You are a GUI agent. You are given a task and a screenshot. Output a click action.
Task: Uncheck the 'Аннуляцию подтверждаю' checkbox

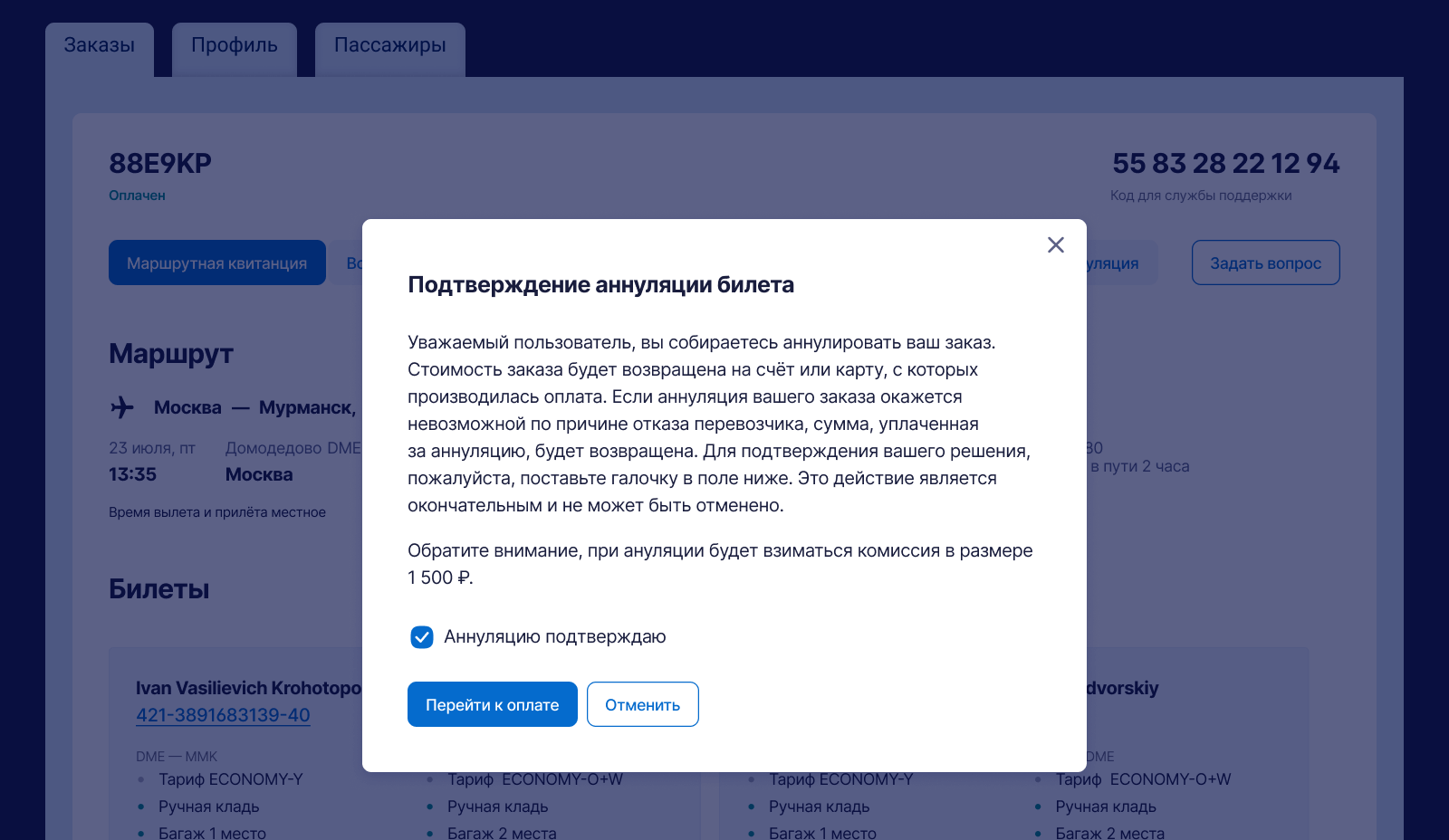[x=422, y=637]
